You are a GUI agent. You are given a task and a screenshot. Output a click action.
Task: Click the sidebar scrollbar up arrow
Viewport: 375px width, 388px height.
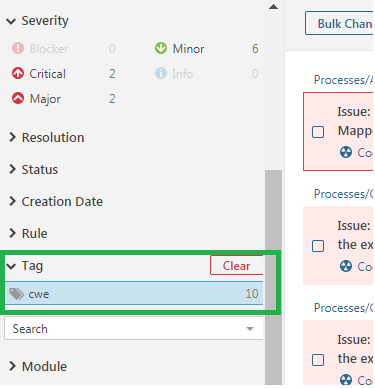click(x=273, y=7)
